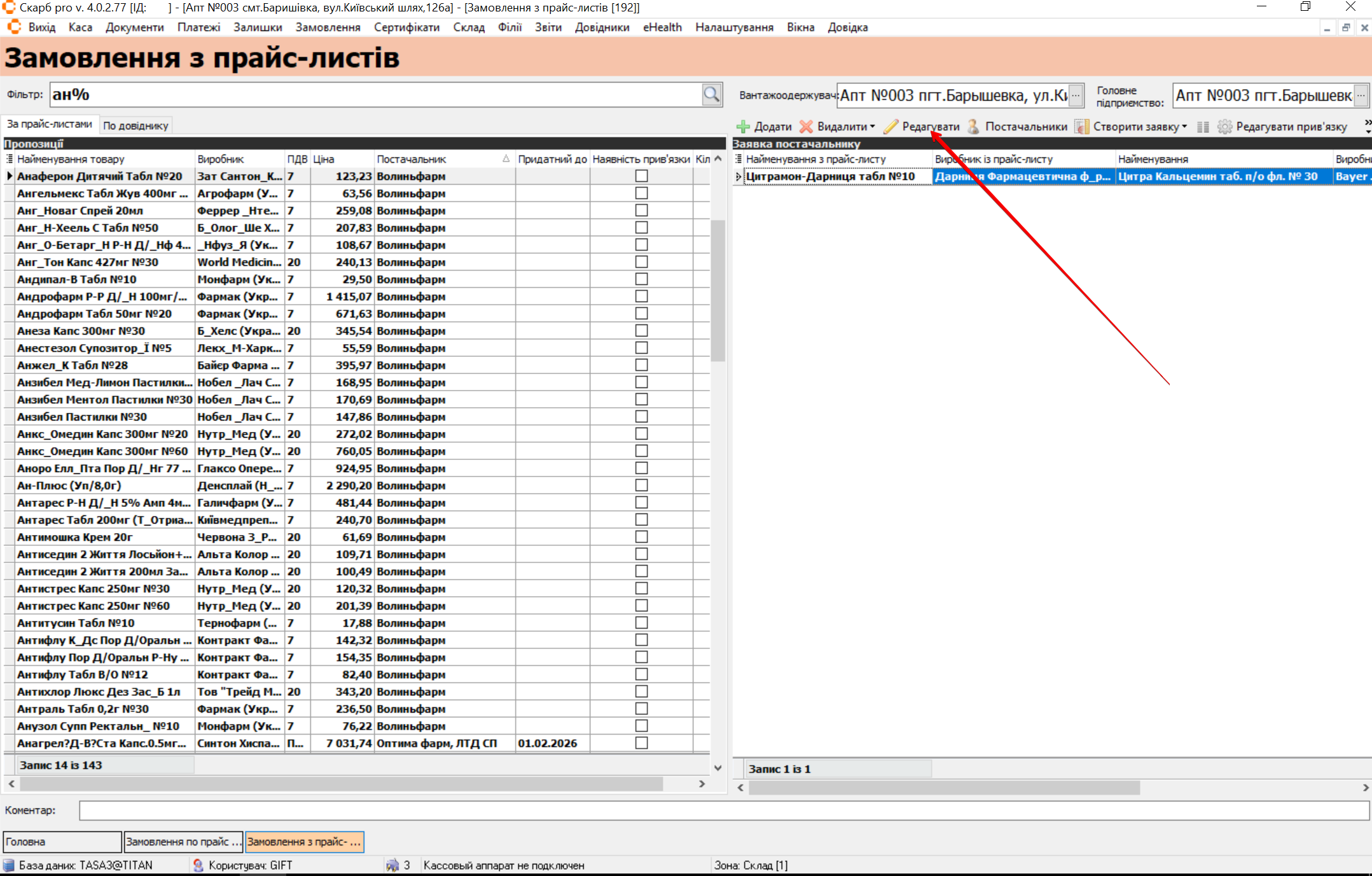The height and width of the screenshot is (876, 1372).
Task: Expand the Видалити dropdown arrow
Action: [873, 127]
